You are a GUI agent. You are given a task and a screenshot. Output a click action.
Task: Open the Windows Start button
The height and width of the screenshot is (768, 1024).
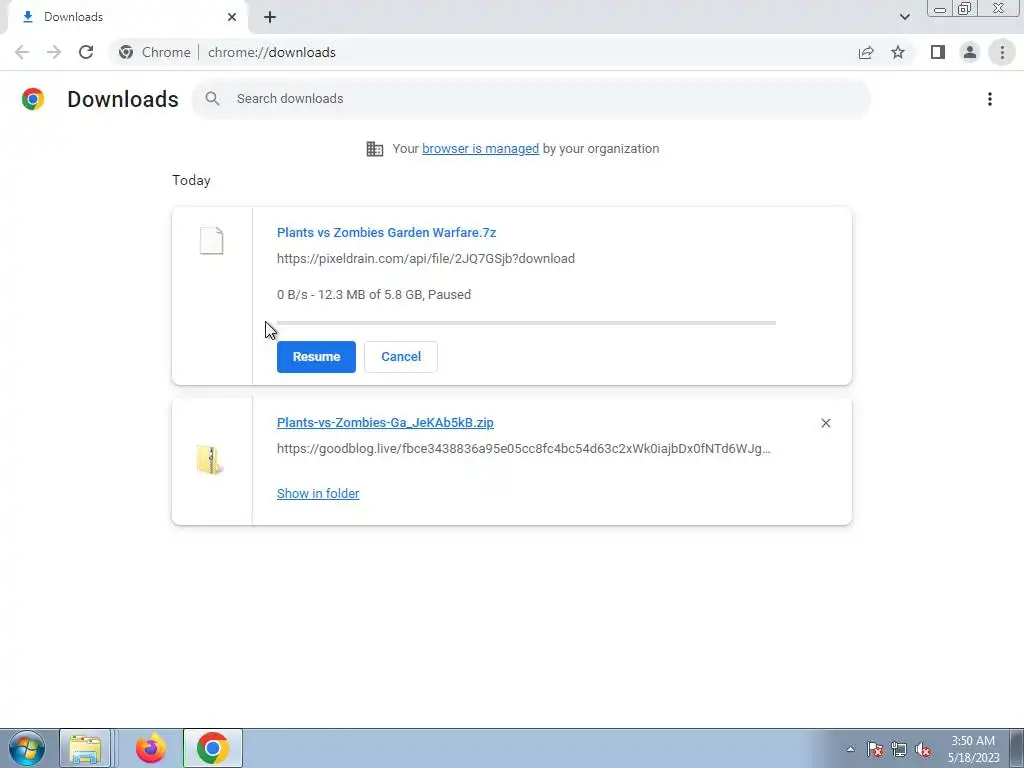coord(27,748)
